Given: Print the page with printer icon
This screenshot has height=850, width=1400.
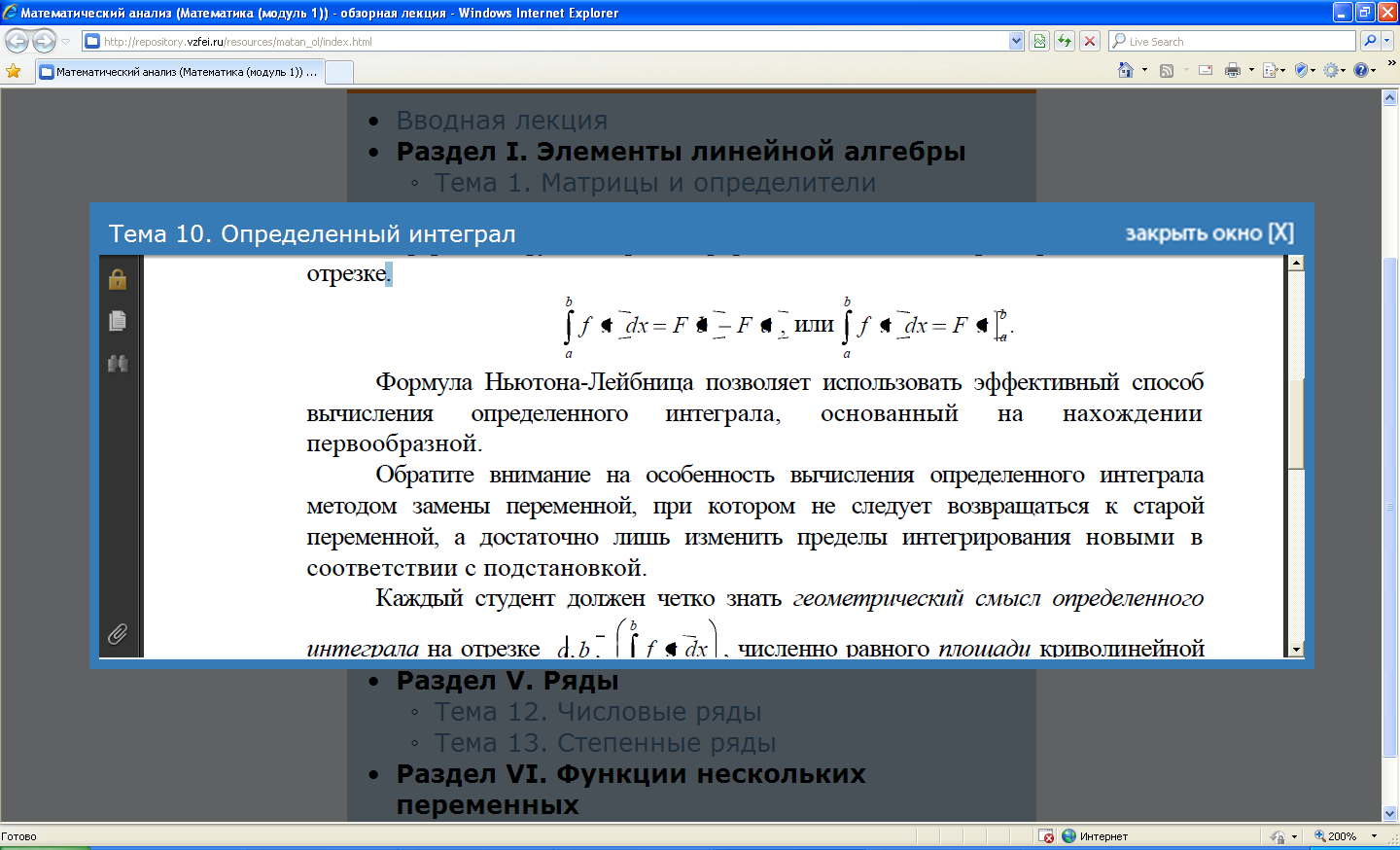Looking at the screenshot, I should point(1233,70).
